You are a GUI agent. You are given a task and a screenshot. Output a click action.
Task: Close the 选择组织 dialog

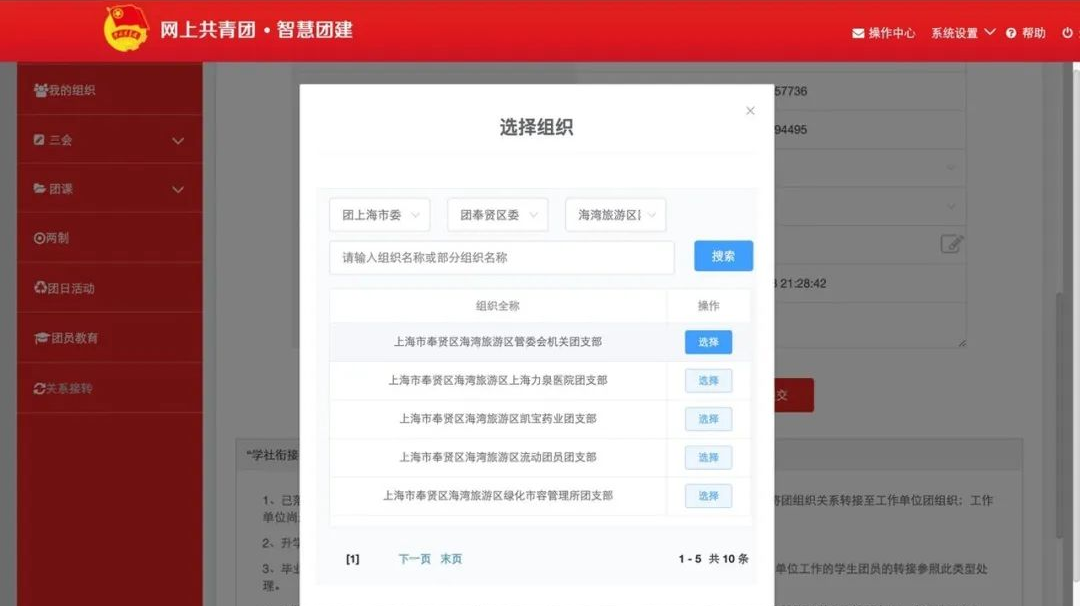pos(750,111)
